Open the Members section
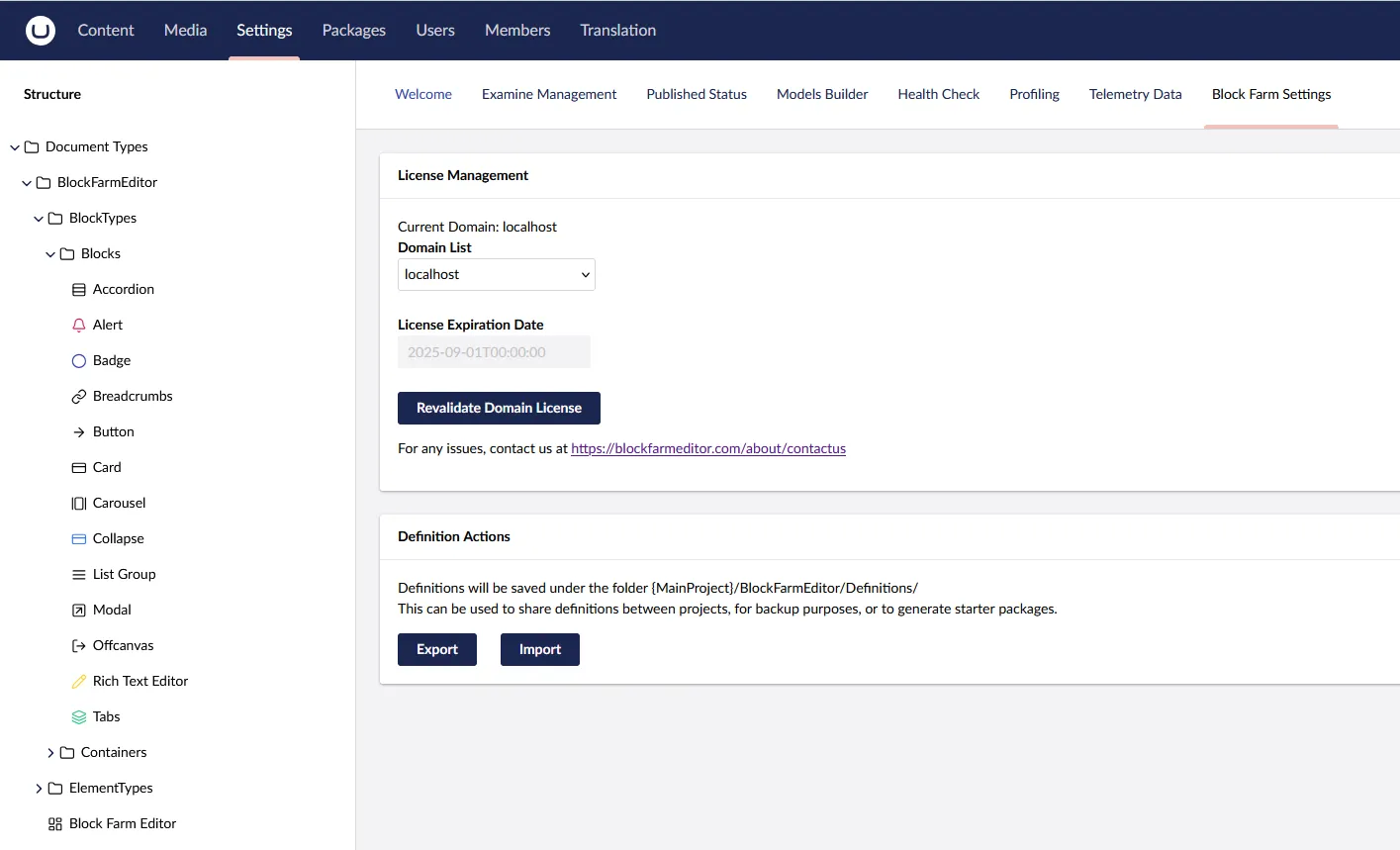1400x850 pixels. tap(517, 30)
